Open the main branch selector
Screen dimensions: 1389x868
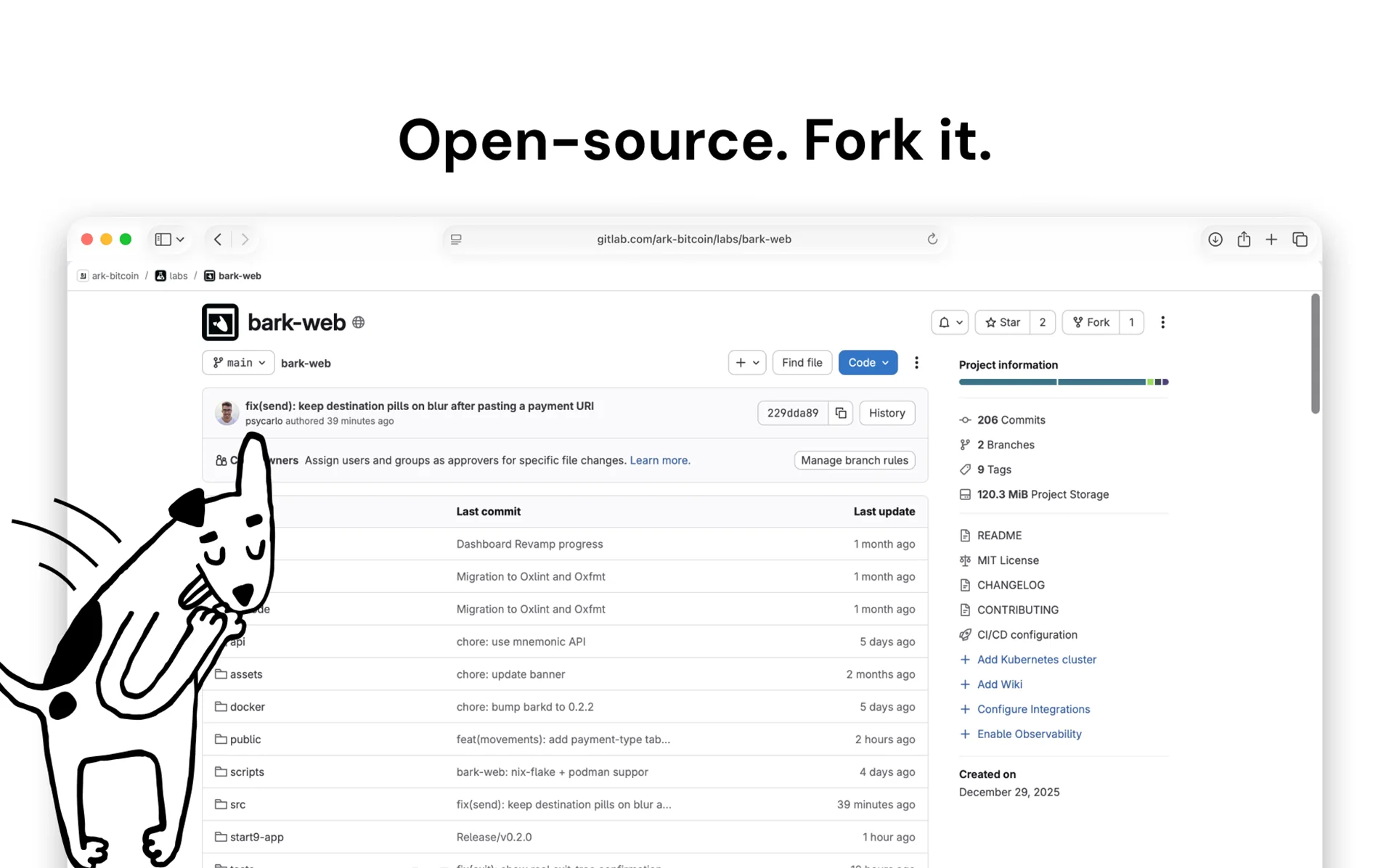238,363
